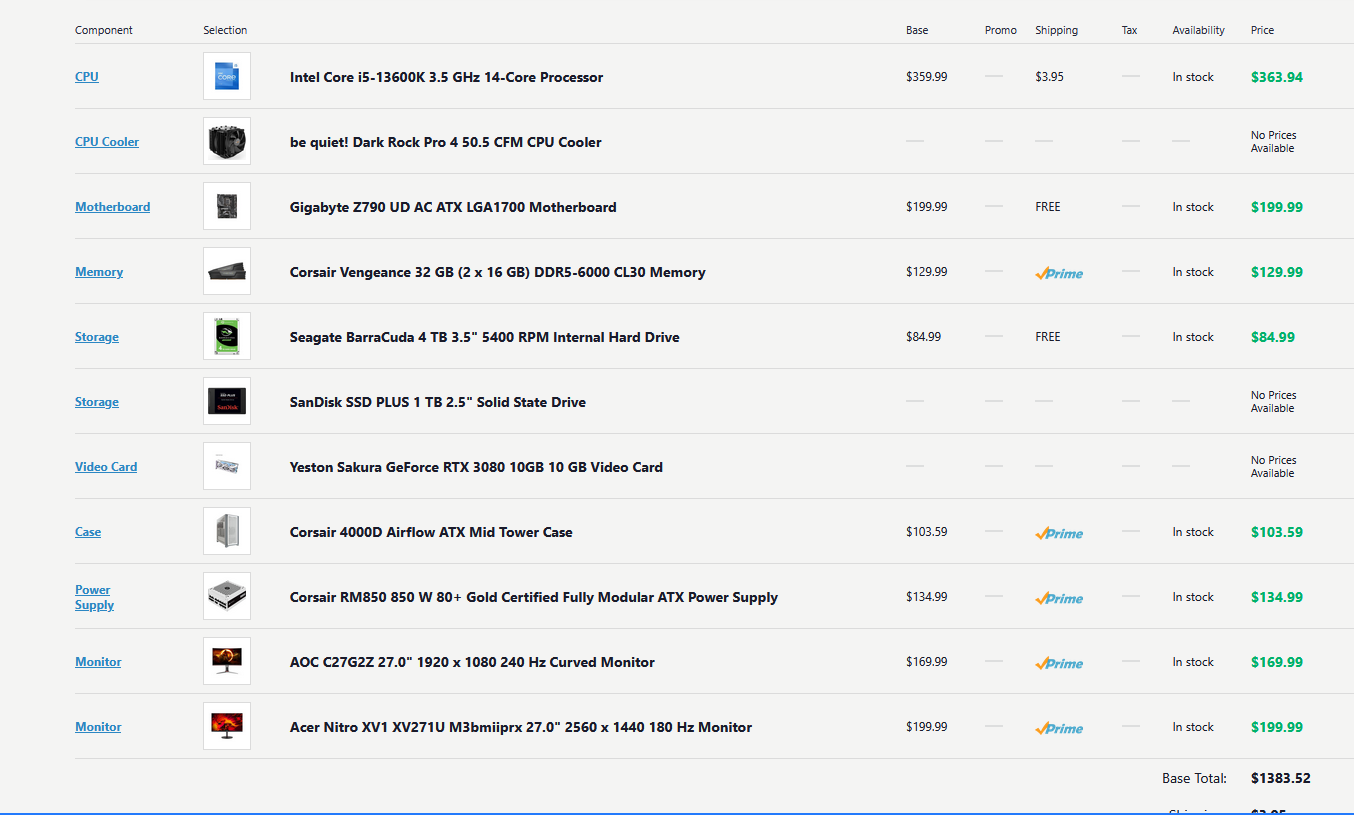
Task: Open Yeston Sakura RTX 3080 product name
Action: (x=476, y=467)
